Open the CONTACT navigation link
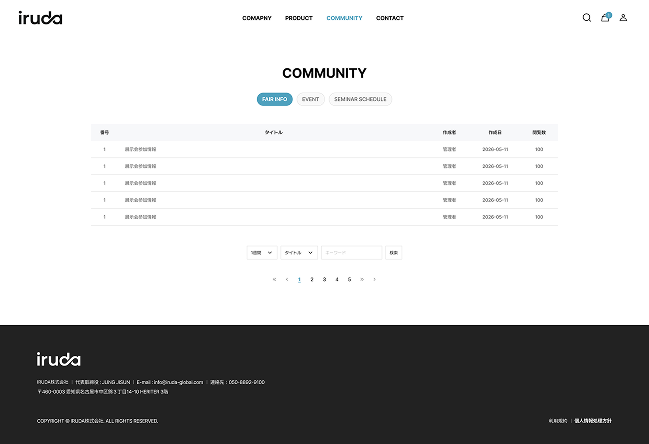The height and width of the screenshot is (444, 649). (389, 18)
